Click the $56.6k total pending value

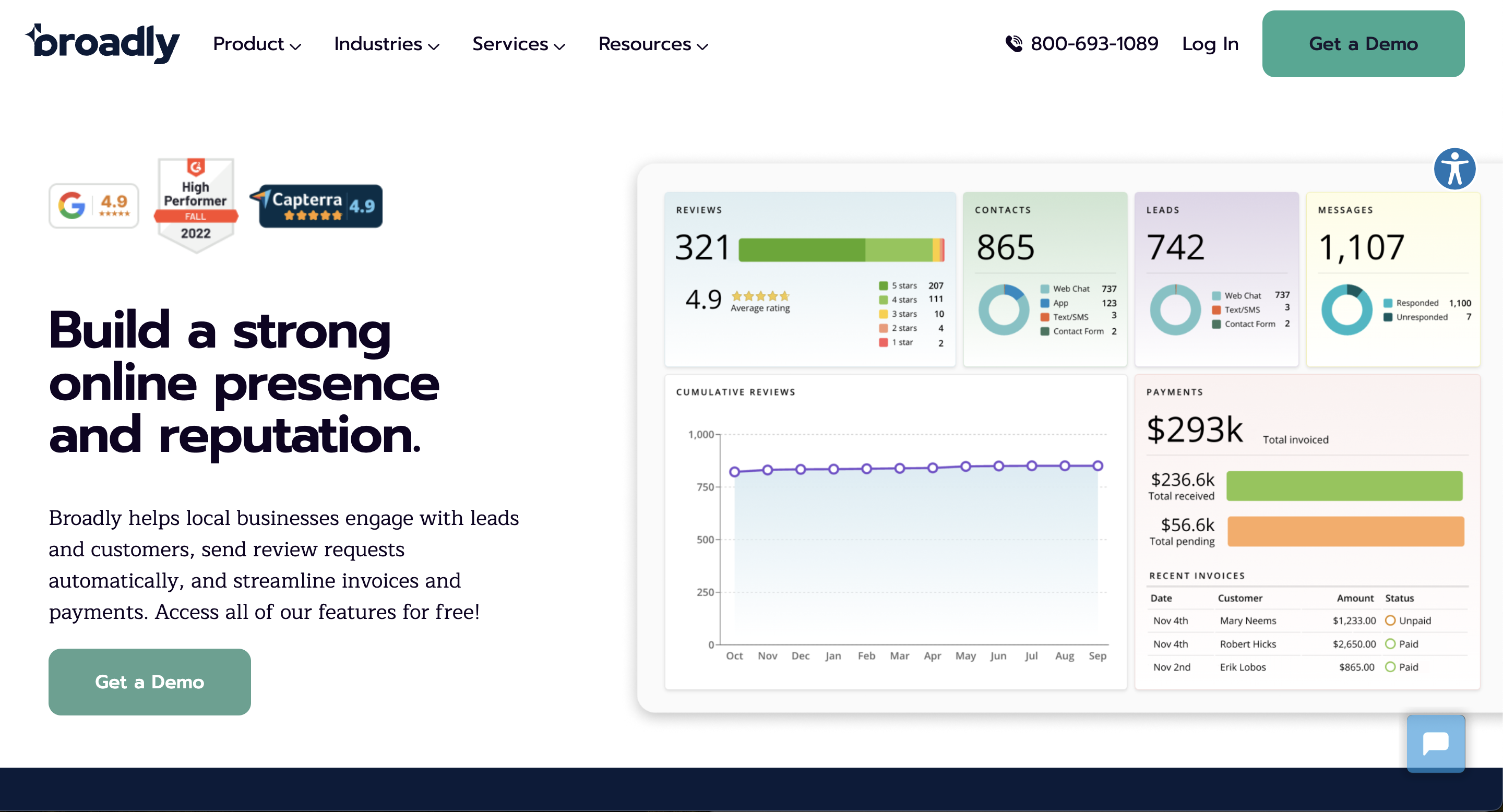[x=1187, y=525]
